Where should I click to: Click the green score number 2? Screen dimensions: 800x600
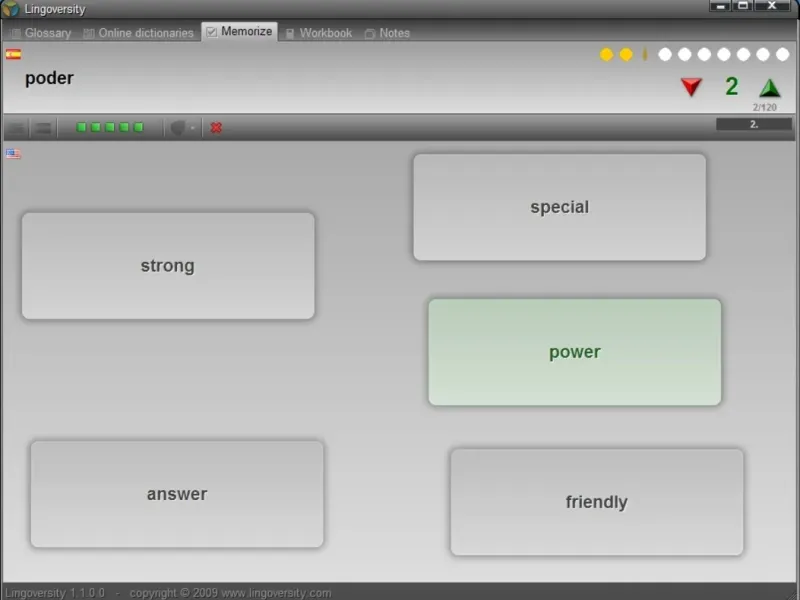coord(732,86)
